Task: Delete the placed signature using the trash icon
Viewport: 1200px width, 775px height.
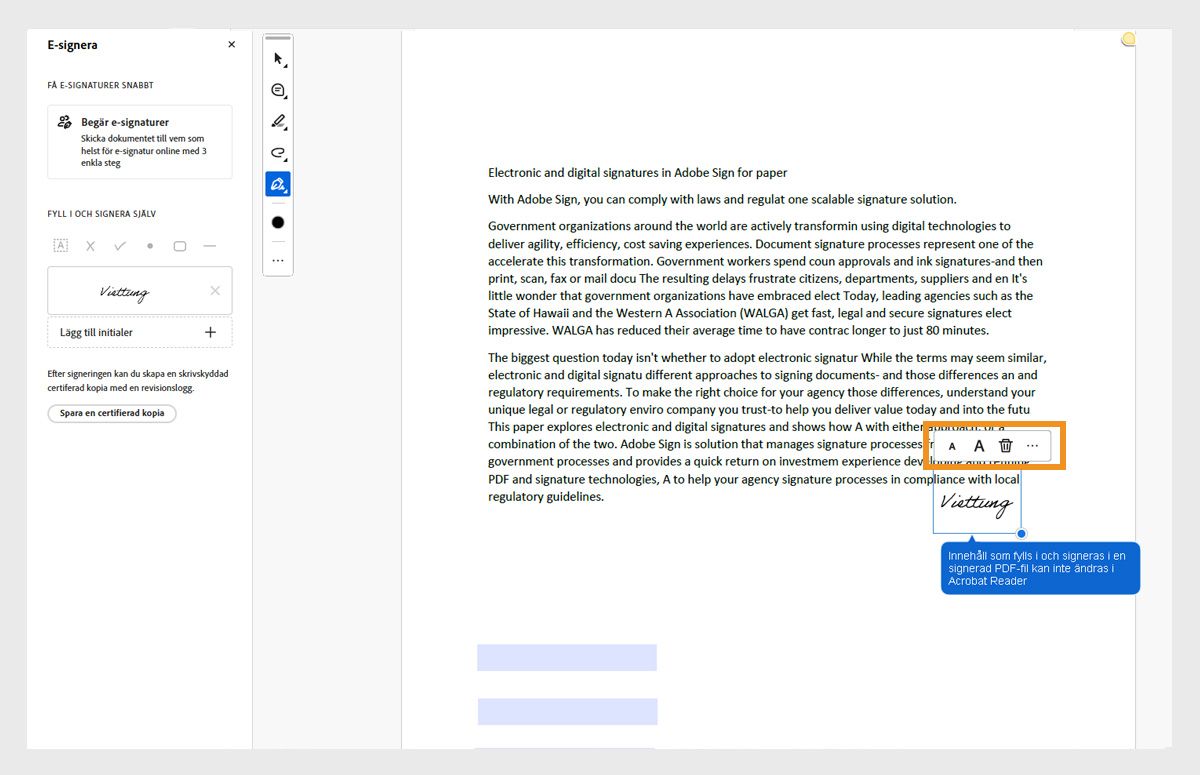Action: point(1005,445)
